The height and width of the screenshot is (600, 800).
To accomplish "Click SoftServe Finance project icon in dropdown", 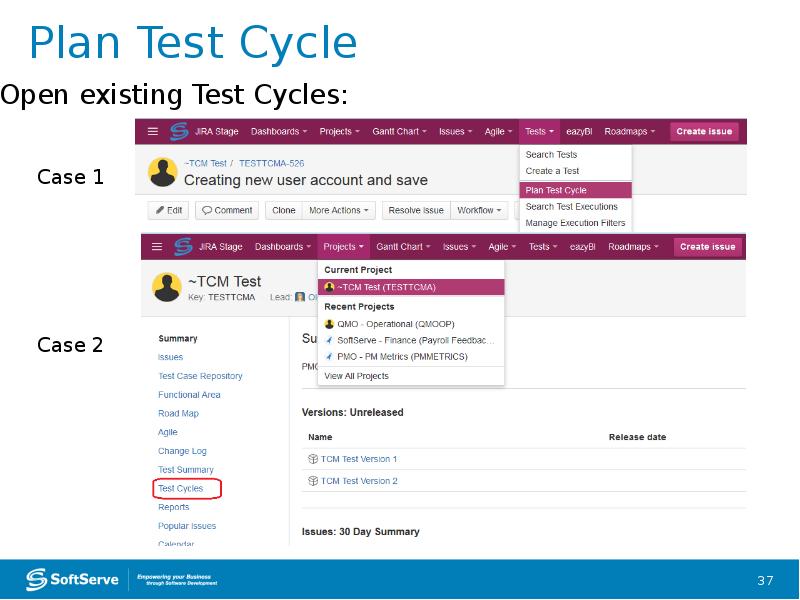I will tap(330, 340).
